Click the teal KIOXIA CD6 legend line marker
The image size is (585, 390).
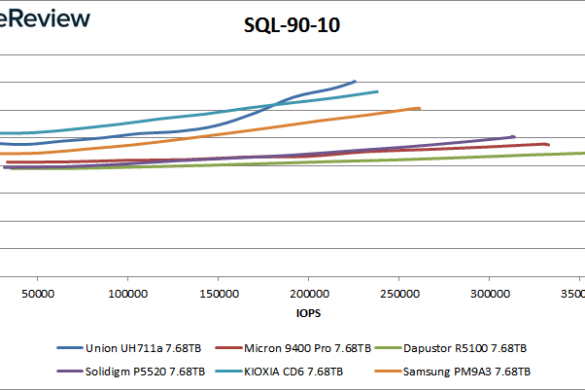tap(228, 372)
